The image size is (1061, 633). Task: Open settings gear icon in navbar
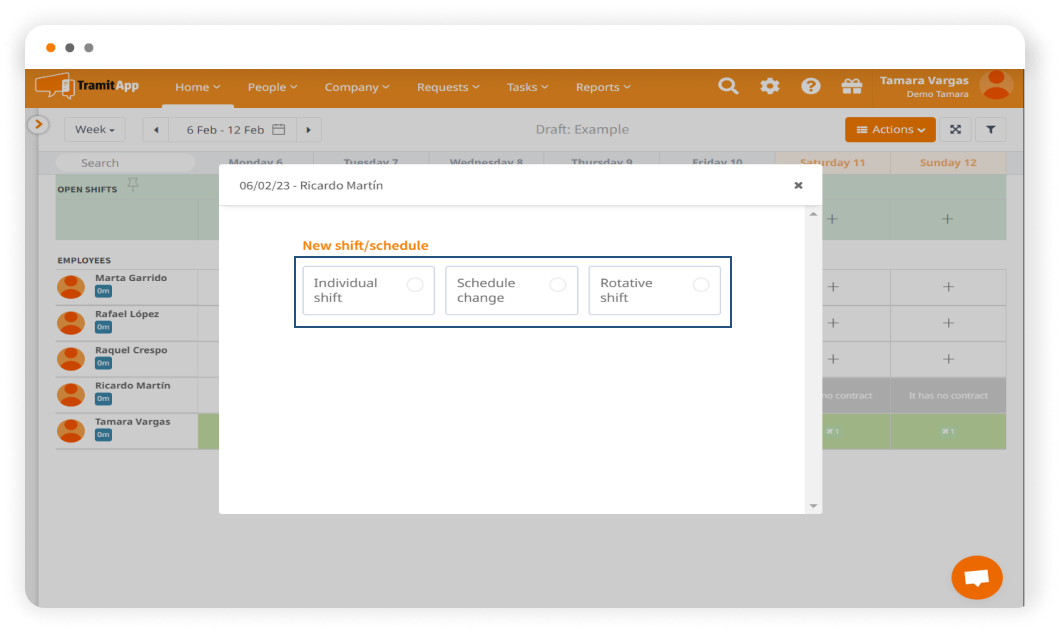tap(769, 86)
